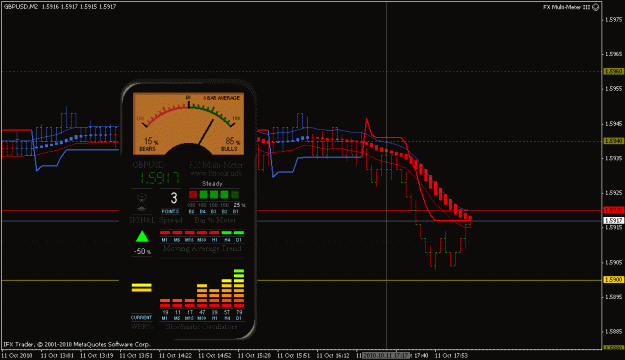
Task: Click the 1.5885 price scale label
Action: [613, 332]
